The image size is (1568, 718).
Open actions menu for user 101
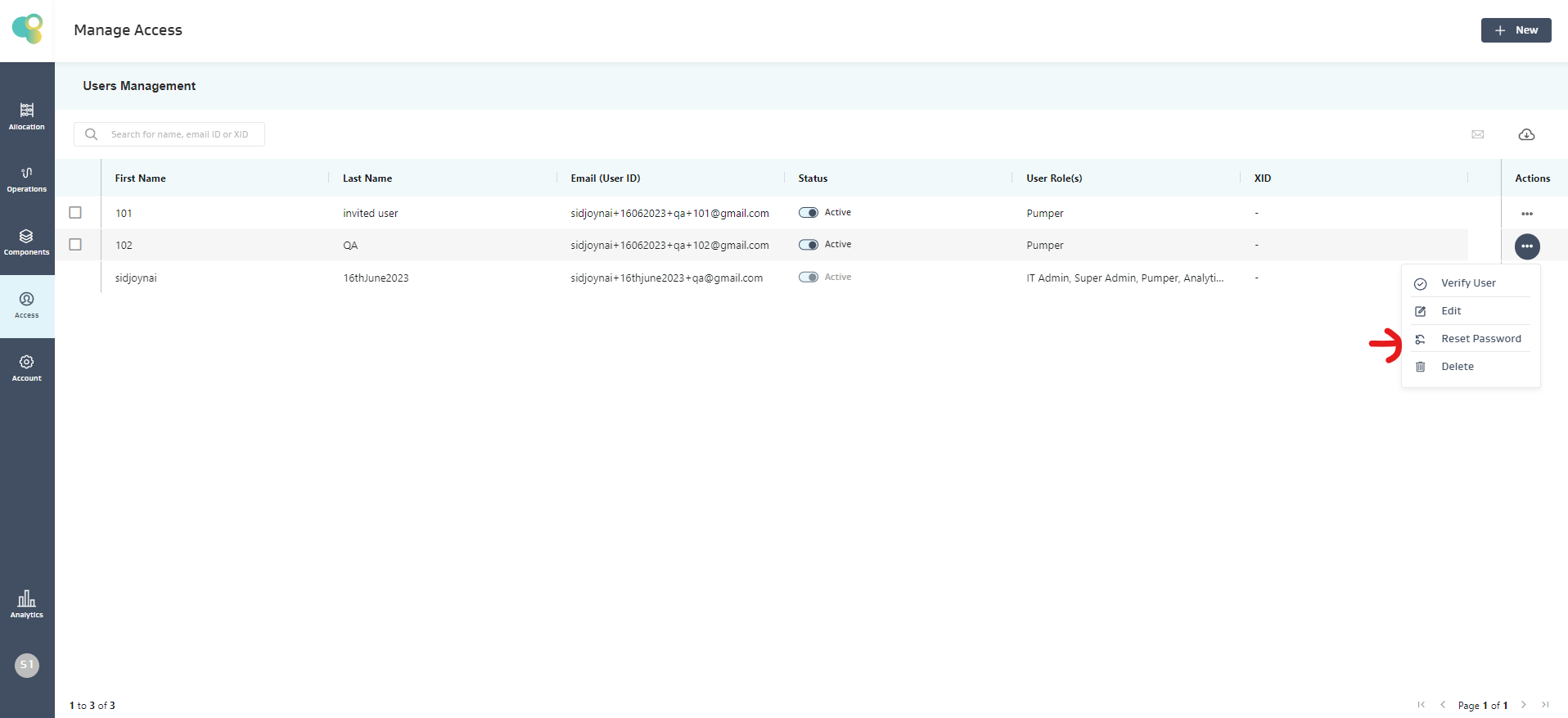(1526, 214)
